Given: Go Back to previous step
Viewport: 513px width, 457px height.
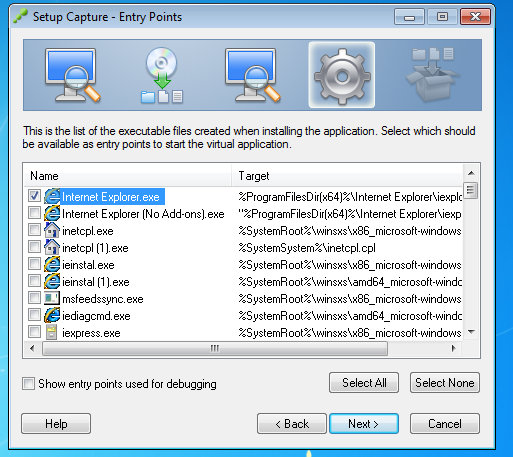Looking at the screenshot, I should pyautogui.click(x=292, y=424).
